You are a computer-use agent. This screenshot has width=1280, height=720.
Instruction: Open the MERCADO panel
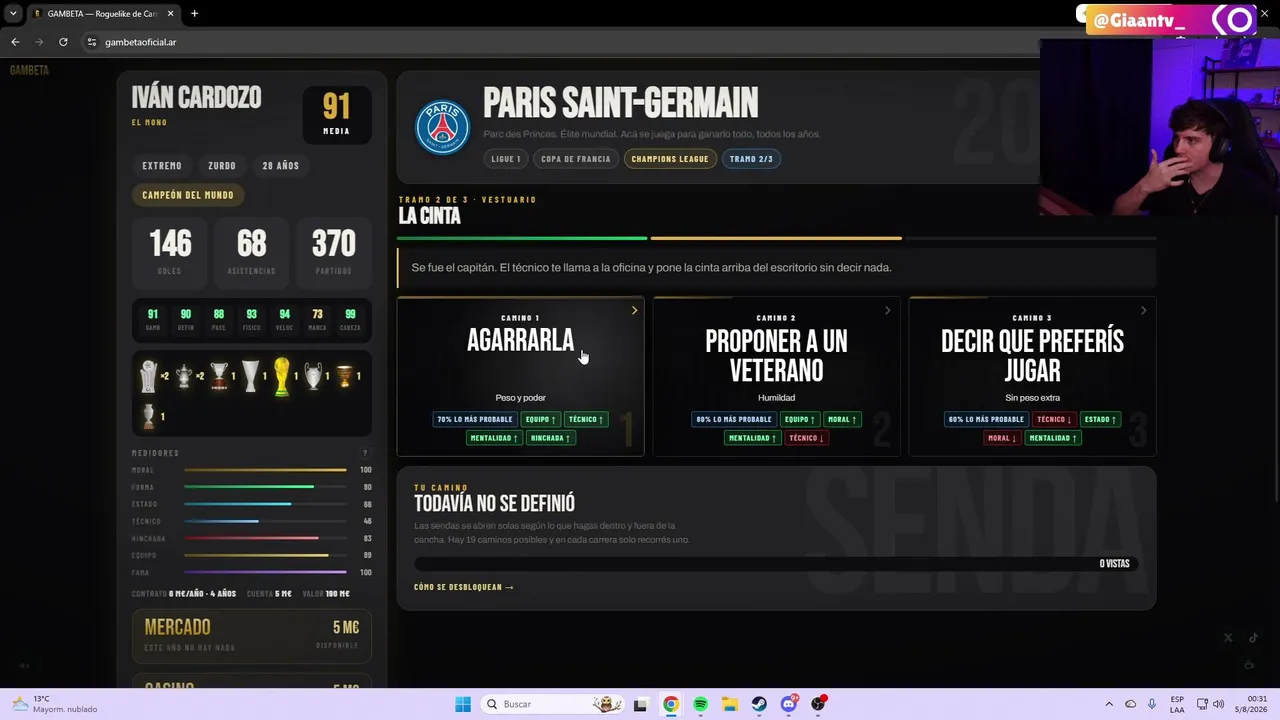[x=252, y=634]
